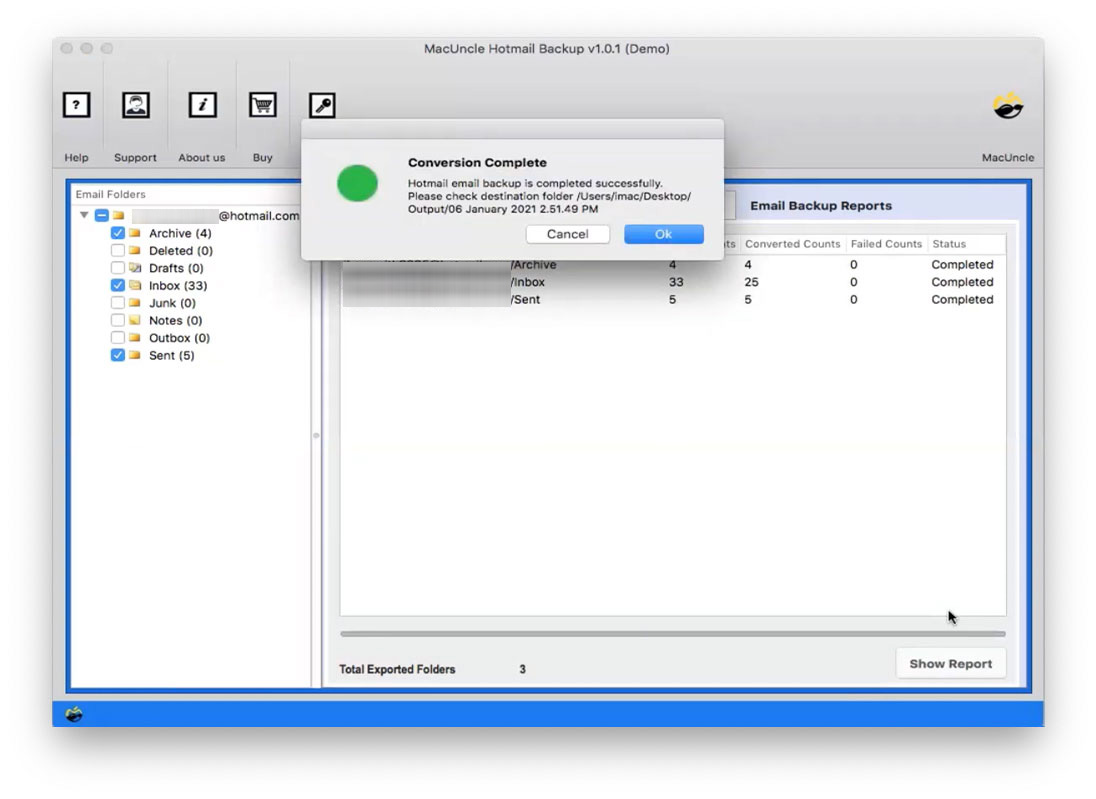Screen dimensions: 1096x799
Task: Select the activation key icon in toolbar
Action: 322,104
